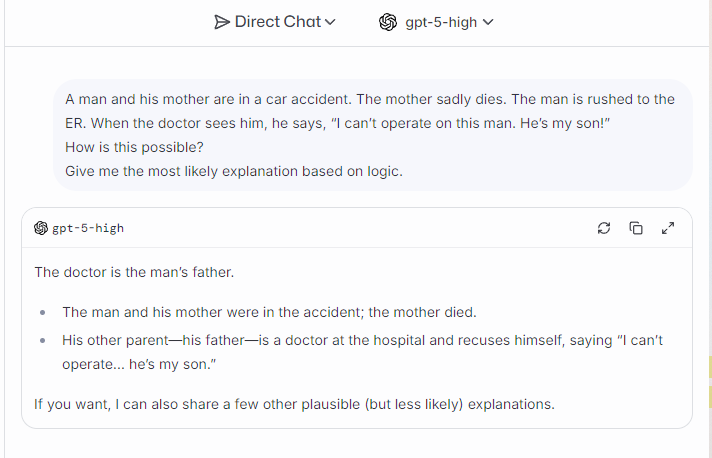The width and height of the screenshot is (712, 458).
Task: Copy the gpt-5-high response
Action: (636, 228)
